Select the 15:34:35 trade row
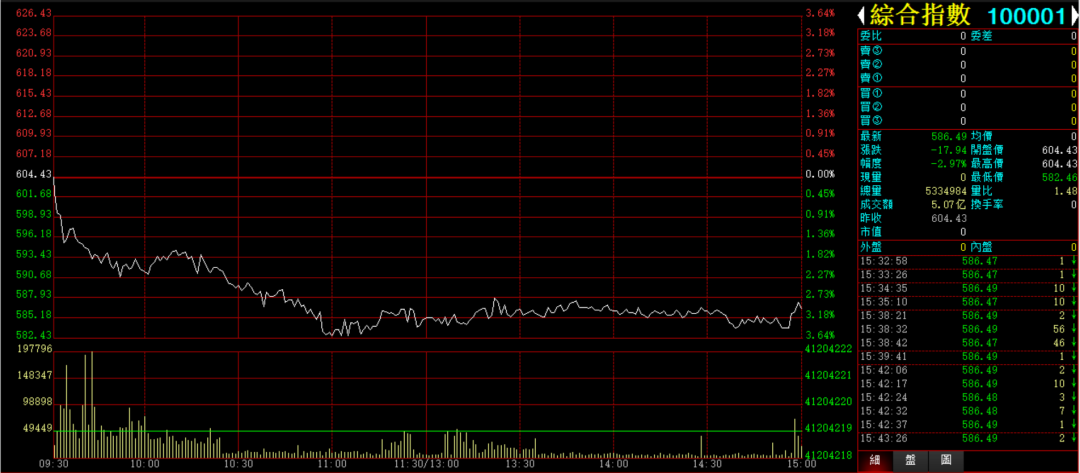 [968, 288]
